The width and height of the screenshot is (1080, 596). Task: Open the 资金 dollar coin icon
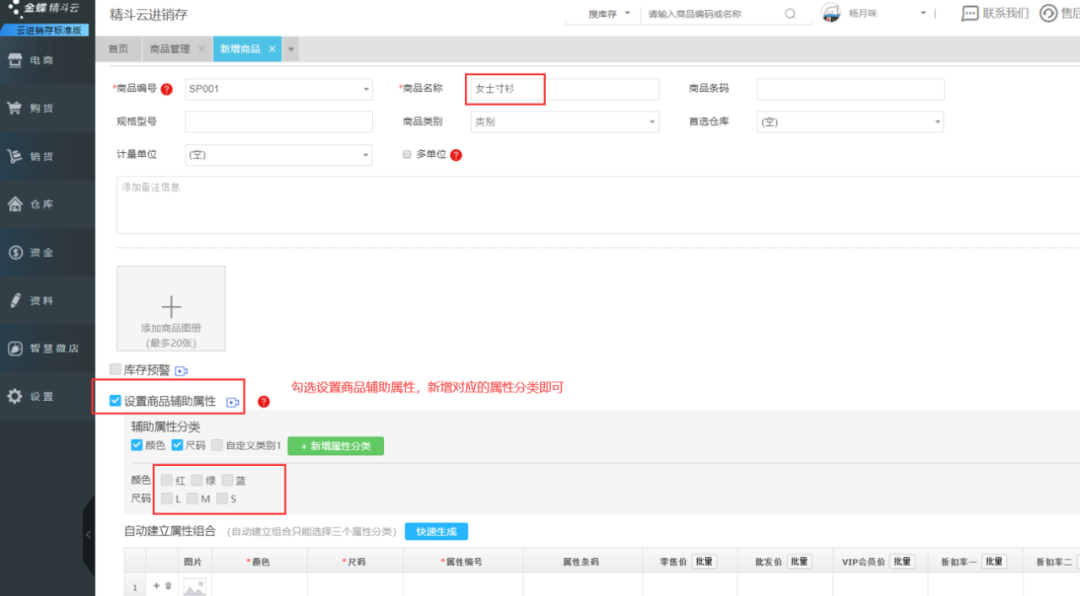click(x=15, y=252)
